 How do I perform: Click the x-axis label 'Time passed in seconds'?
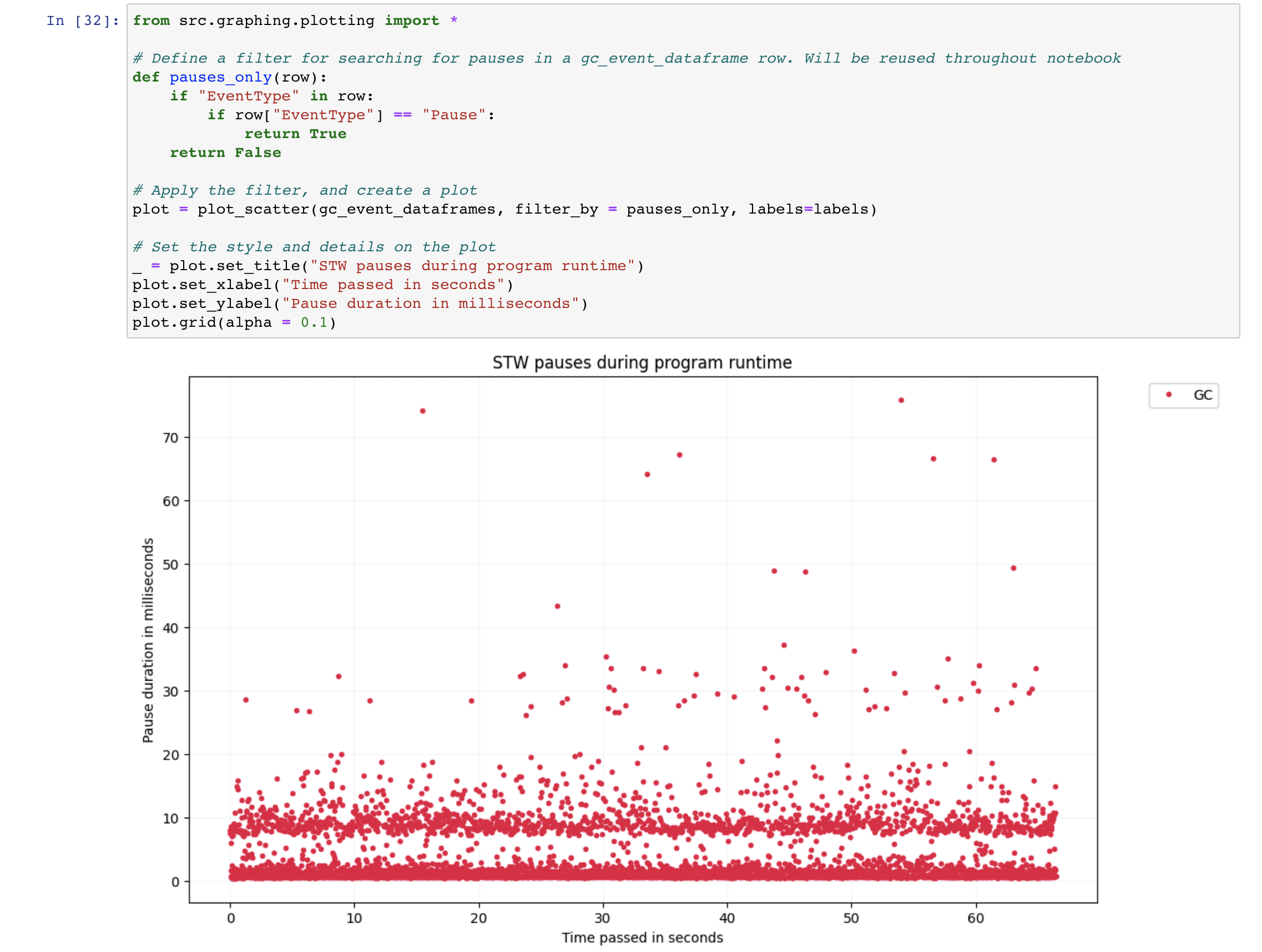(642, 938)
